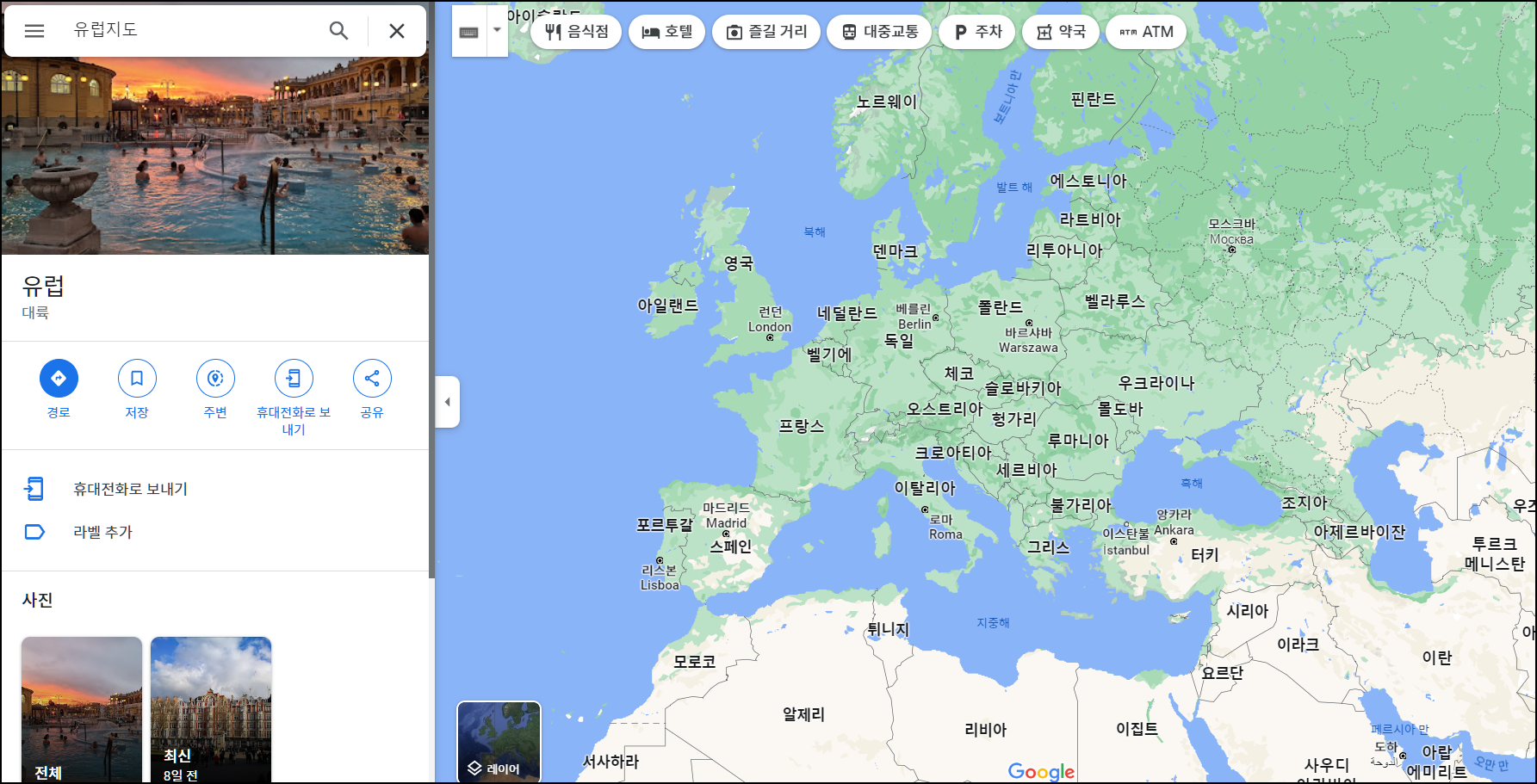Collapse the side panel with the arrow tab
The image size is (1537, 784).
coord(448,402)
